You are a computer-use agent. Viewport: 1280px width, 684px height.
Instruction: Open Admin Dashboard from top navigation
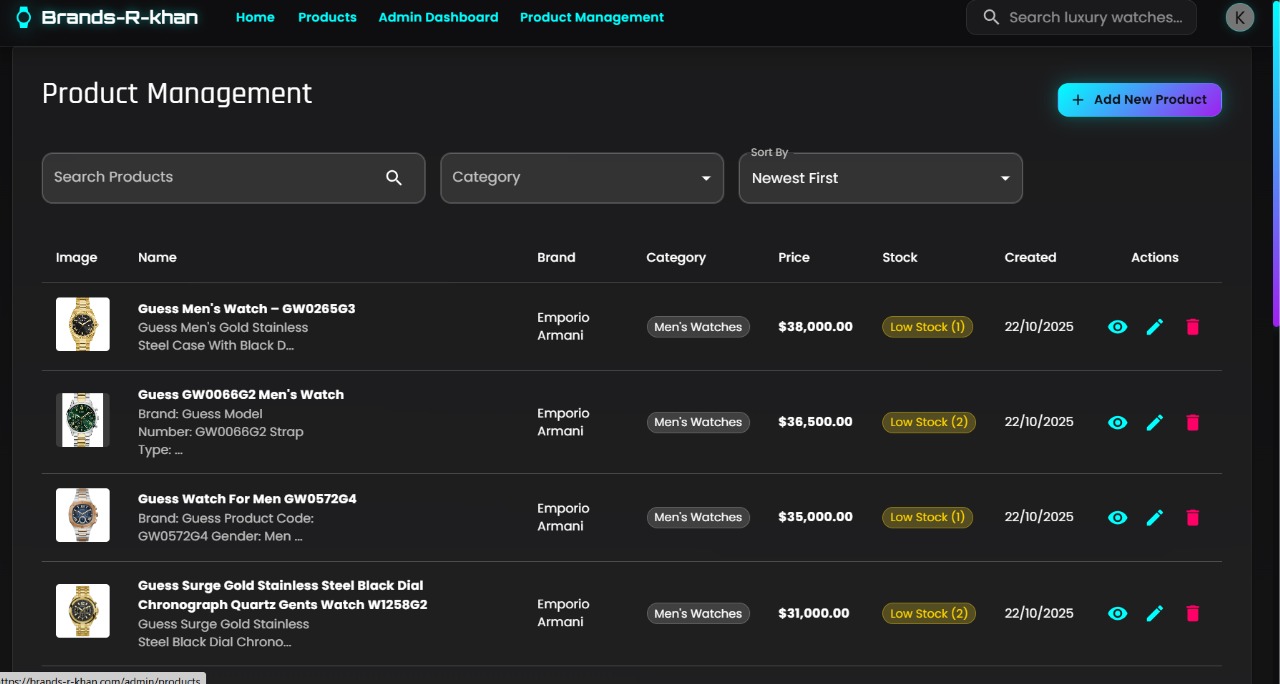coord(438,17)
